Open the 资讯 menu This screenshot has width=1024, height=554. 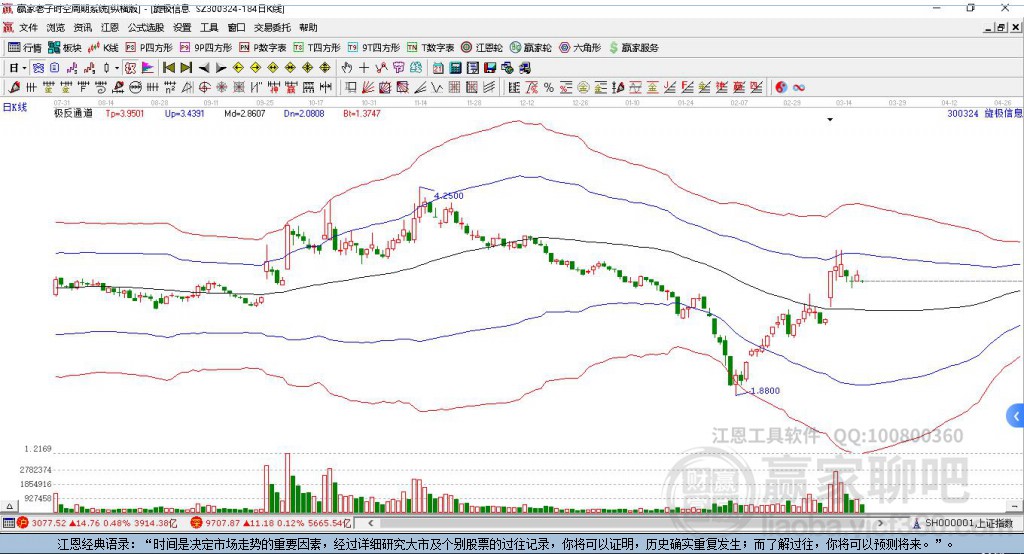pos(83,27)
